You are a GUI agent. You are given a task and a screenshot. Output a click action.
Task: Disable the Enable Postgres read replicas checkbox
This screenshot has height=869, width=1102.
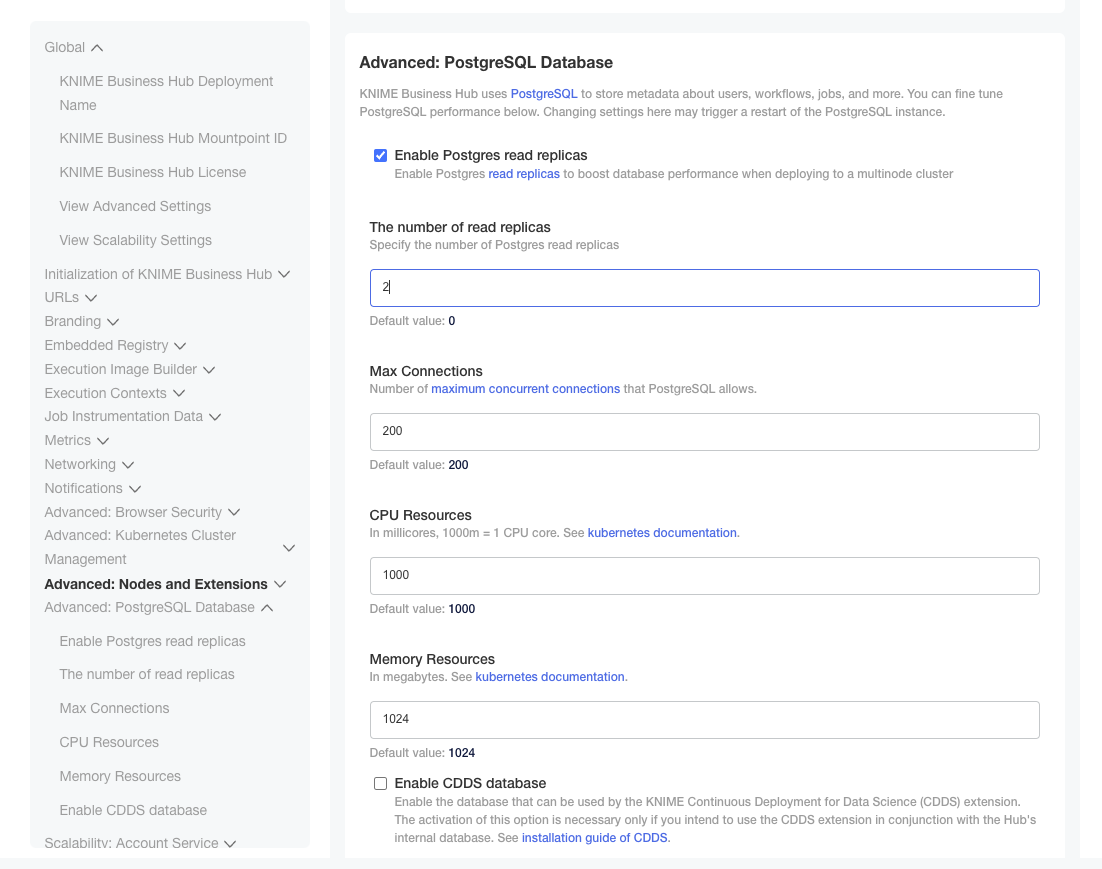point(380,155)
